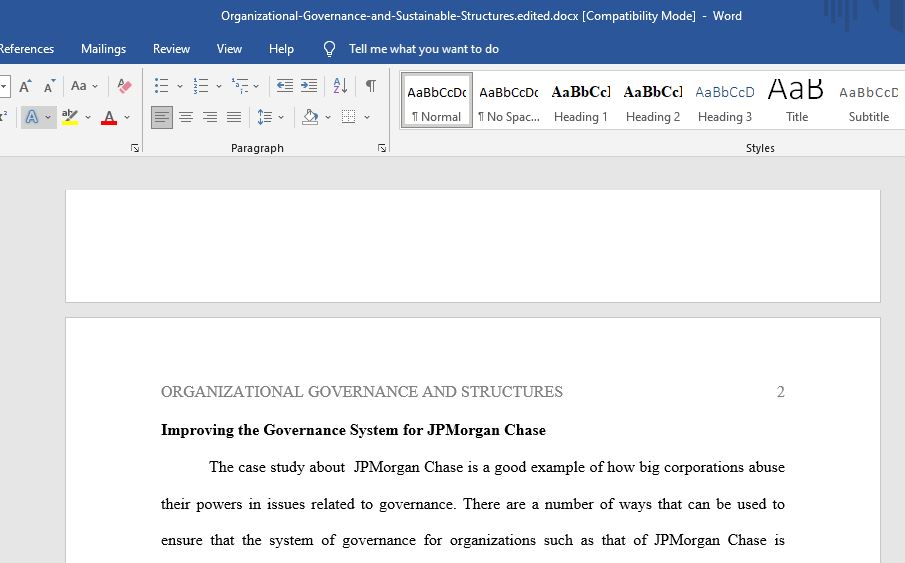Apply the Normal style
This screenshot has height=563, width=905.
click(437, 100)
